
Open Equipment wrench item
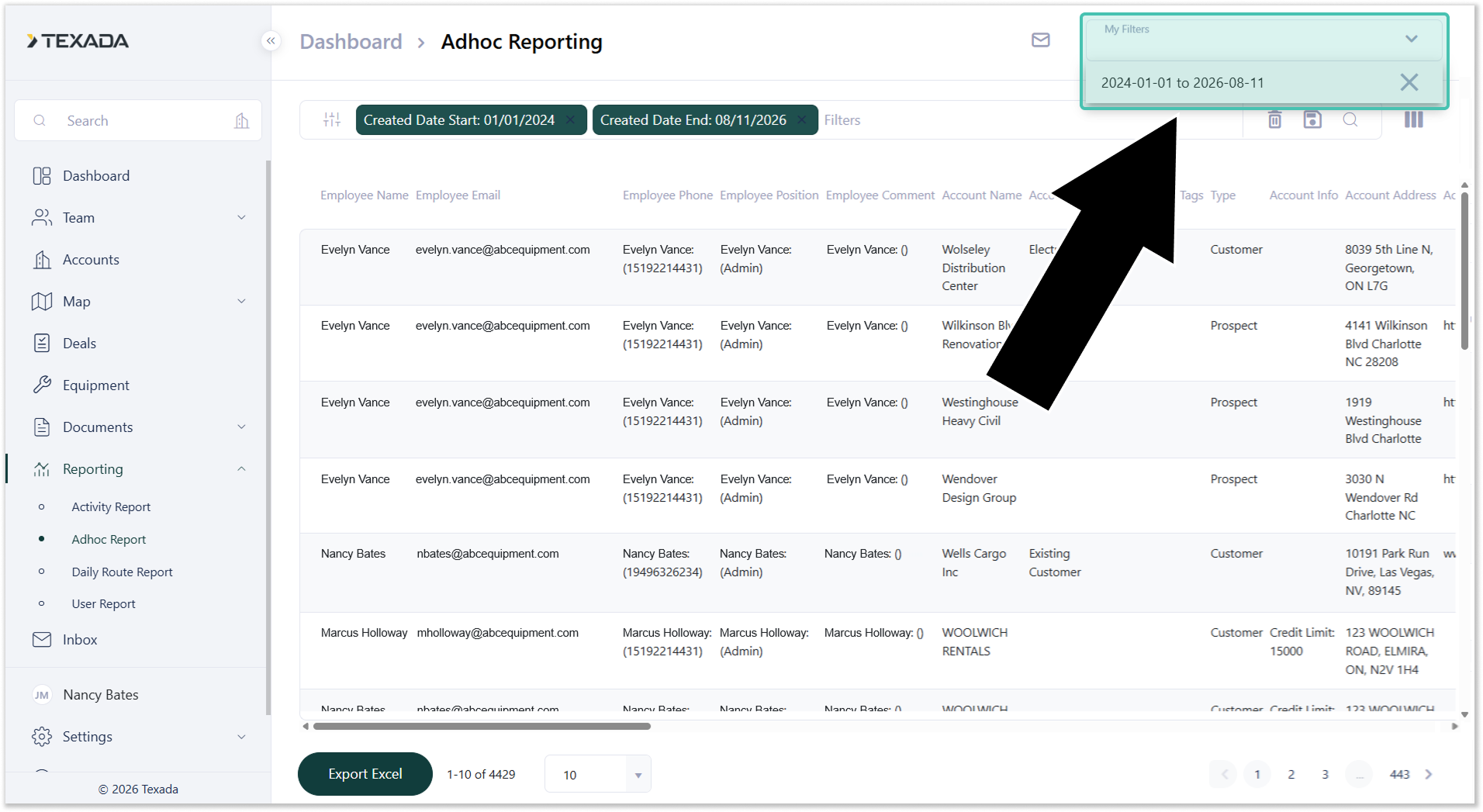pyautogui.click(x=95, y=385)
